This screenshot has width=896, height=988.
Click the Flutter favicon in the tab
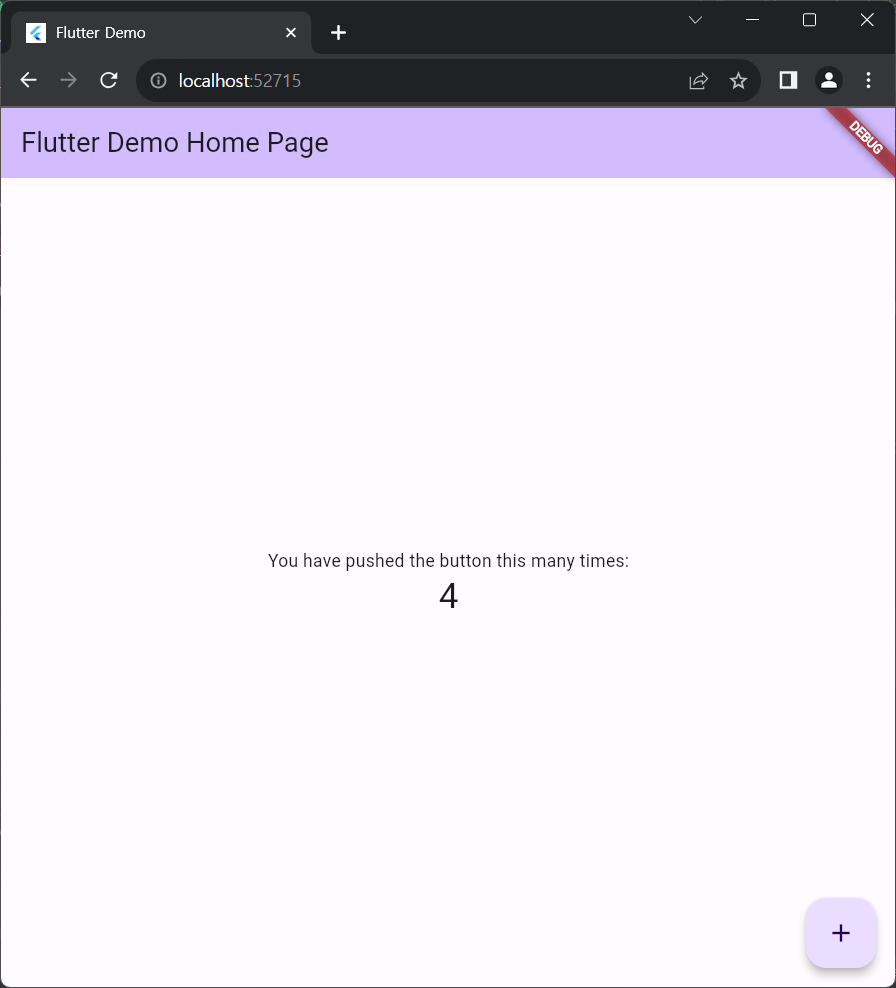click(x=36, y=33)
